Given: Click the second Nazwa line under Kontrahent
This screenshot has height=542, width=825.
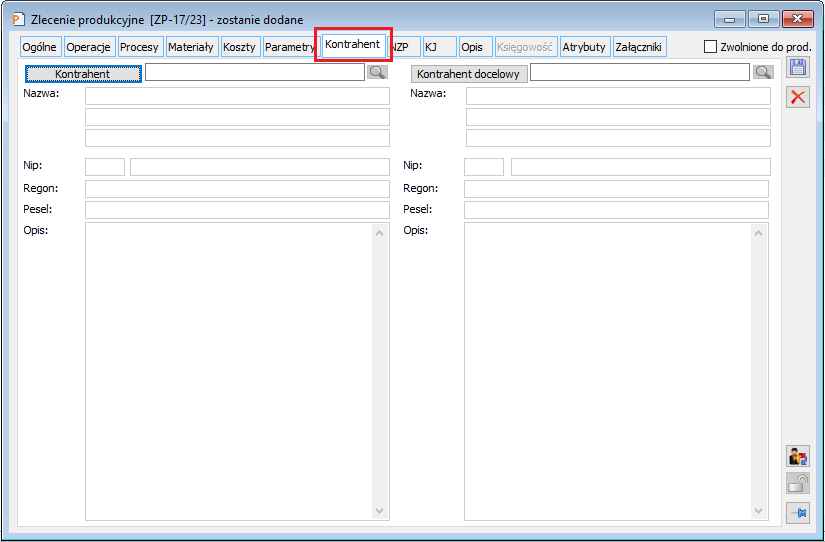Looking at the screenshot, I should click(x=237, y=117).
